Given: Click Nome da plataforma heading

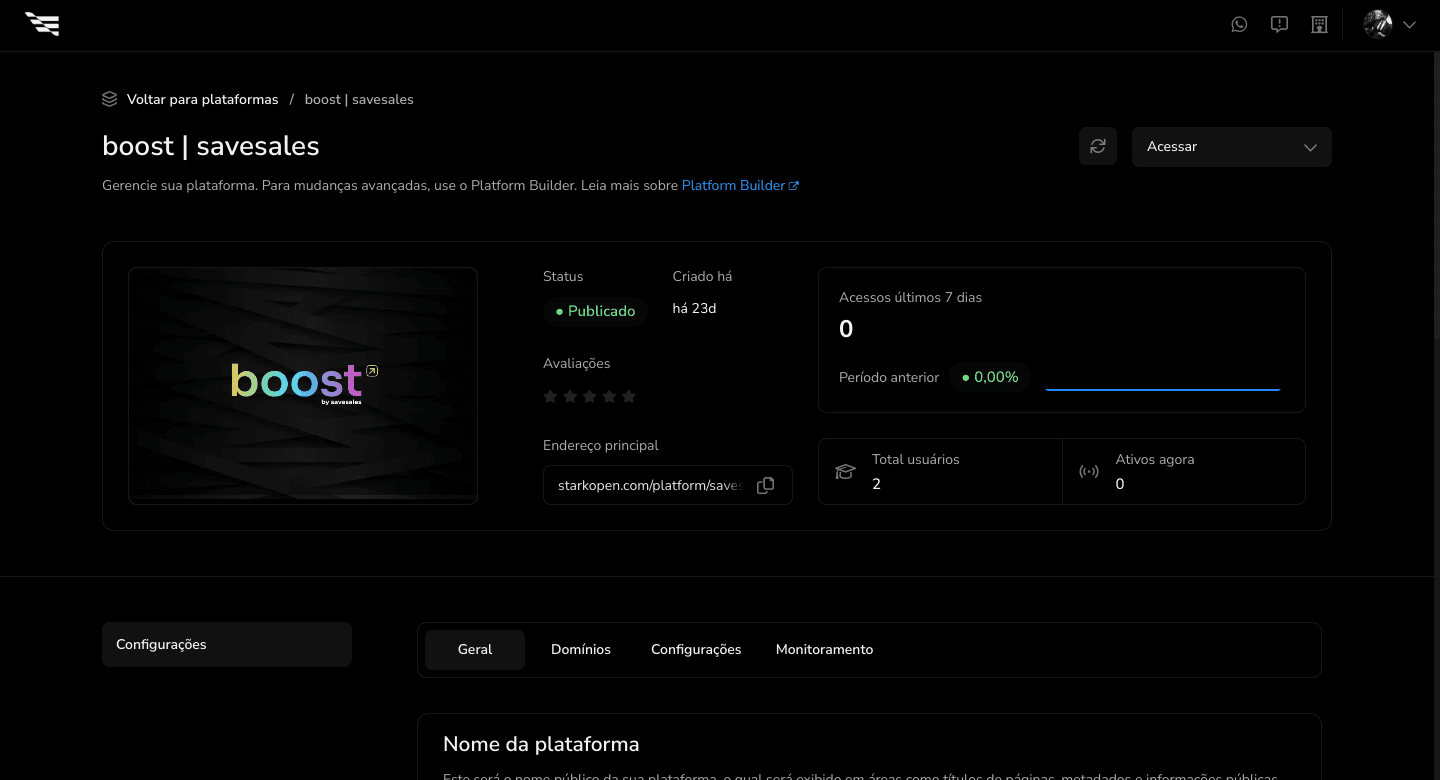Looking at the screenshot, I should (541, 744).
